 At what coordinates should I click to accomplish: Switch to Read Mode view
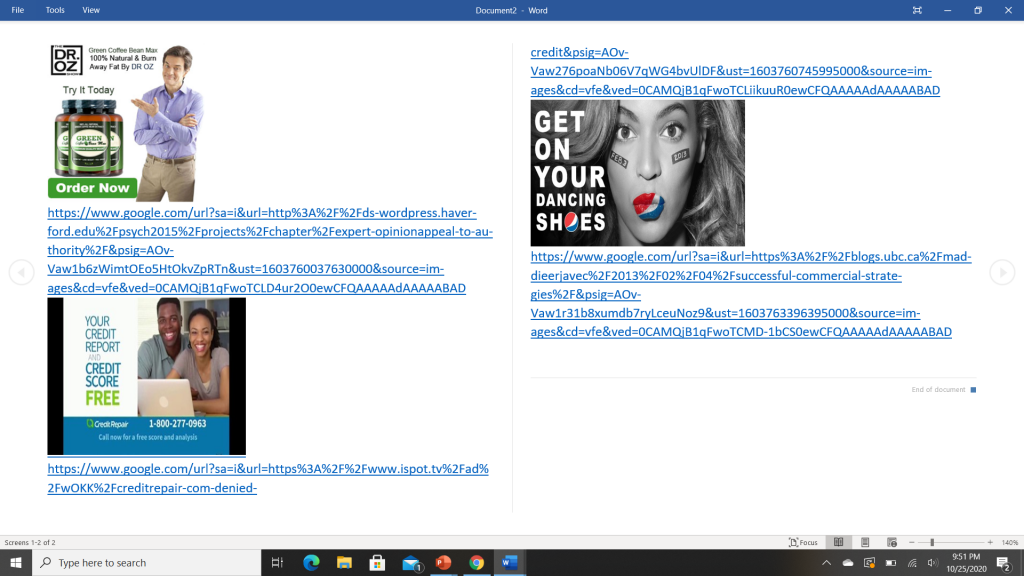(839, 543)
